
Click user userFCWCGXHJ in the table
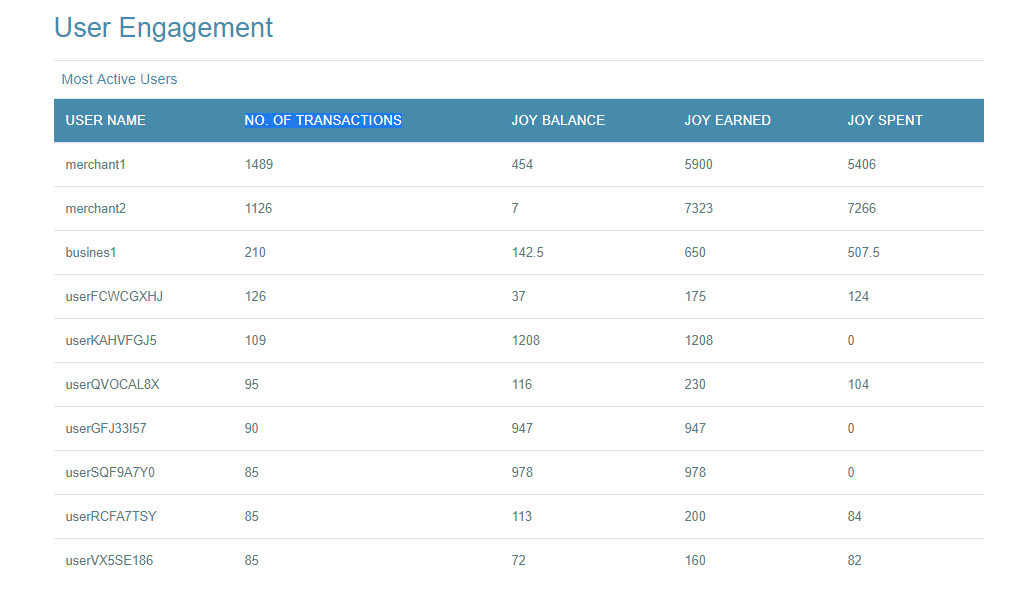coord(114,296)
